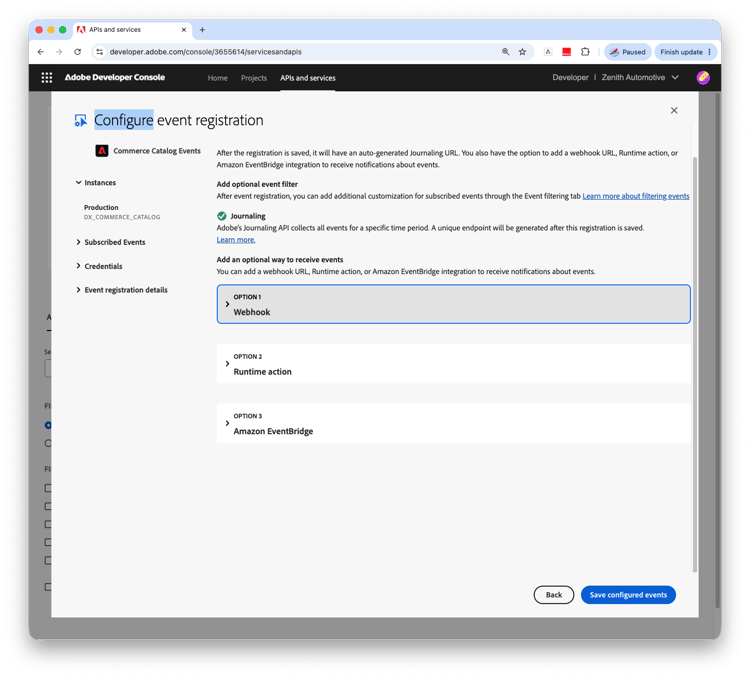Click the Back button
The width and height of the screenshot is (750, 678).
click(x=553, y=595)
